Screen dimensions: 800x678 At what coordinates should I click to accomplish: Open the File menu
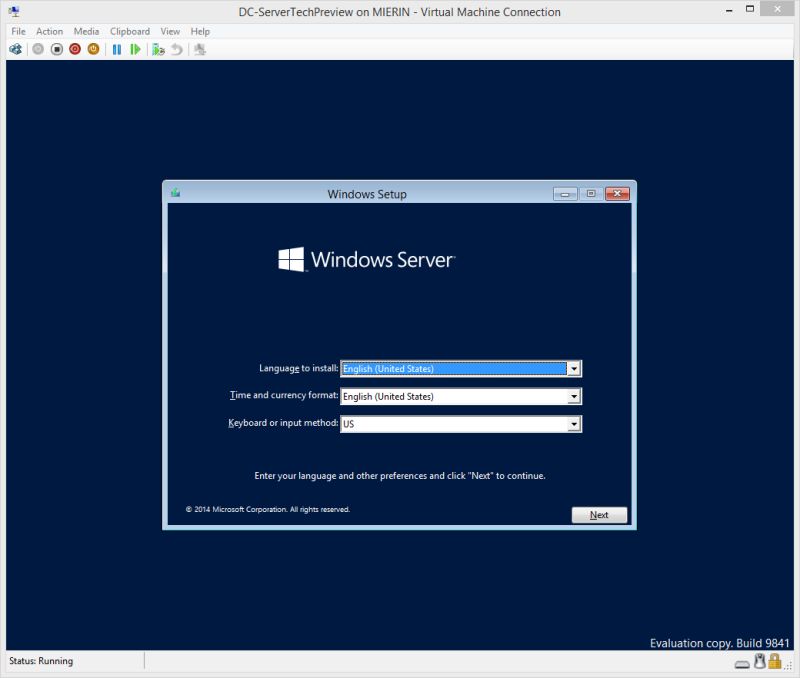(x=18, y=32)
